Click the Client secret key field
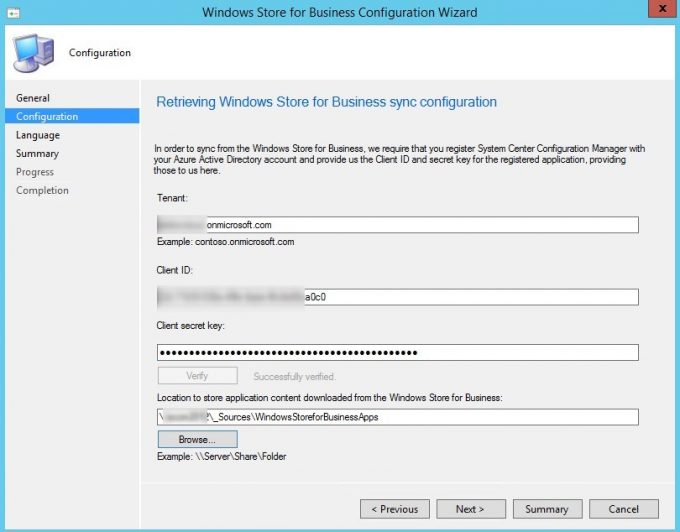The image size is (680, 532). pos(398,352)
